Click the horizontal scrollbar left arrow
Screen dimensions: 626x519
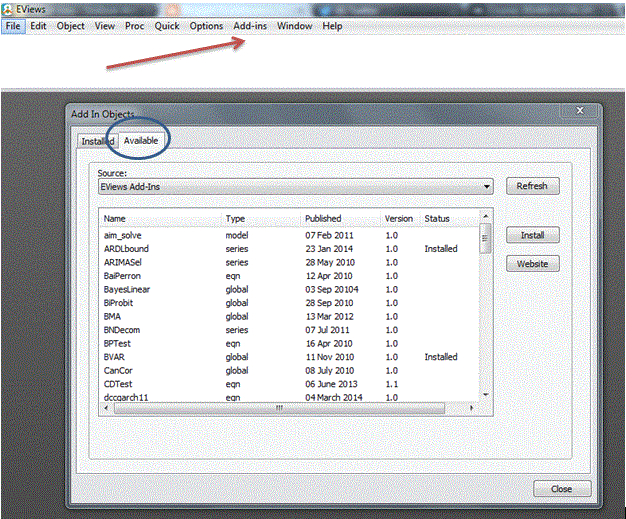(x=106, y=408)
